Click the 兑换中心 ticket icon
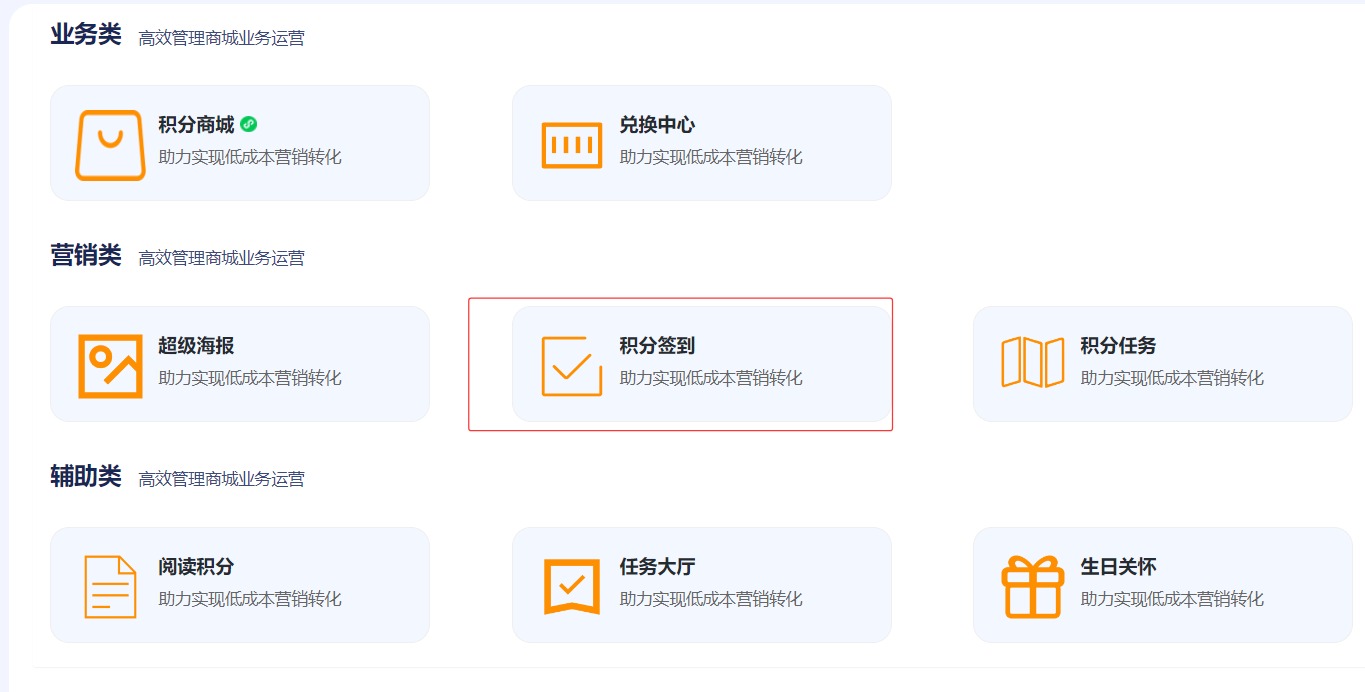This screenshot has width=1365, height=692. 572,145
